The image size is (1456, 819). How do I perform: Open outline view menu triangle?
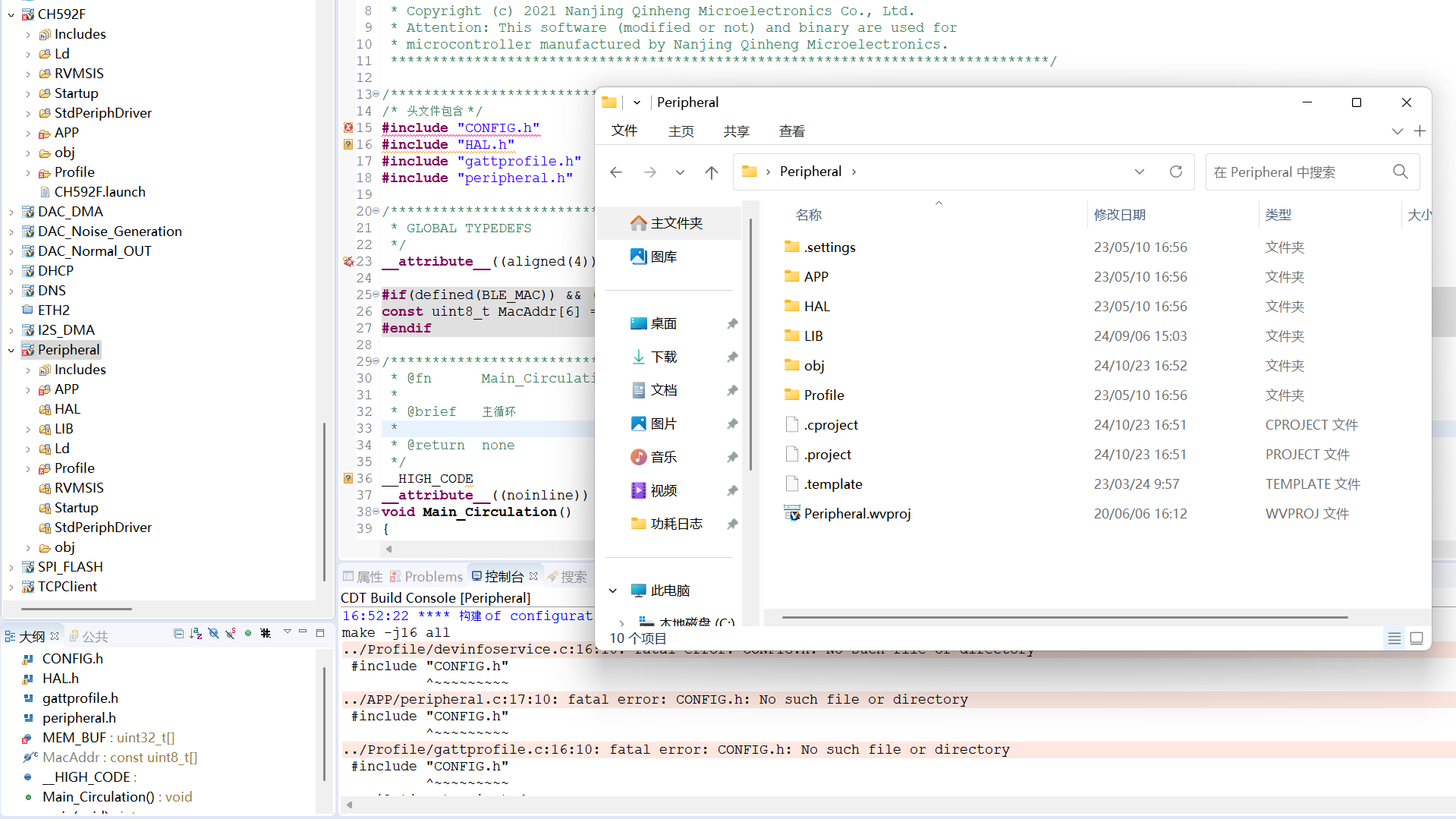point(288,632)
